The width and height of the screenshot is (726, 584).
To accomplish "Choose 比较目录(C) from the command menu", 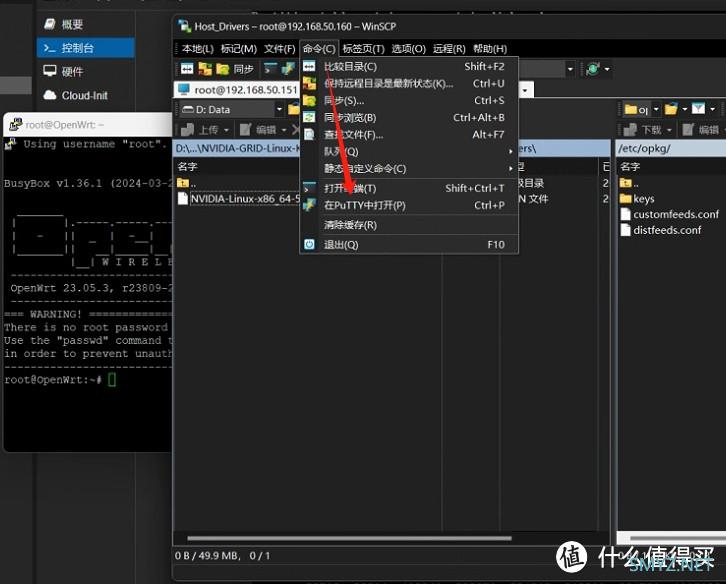I will point(409,67).
